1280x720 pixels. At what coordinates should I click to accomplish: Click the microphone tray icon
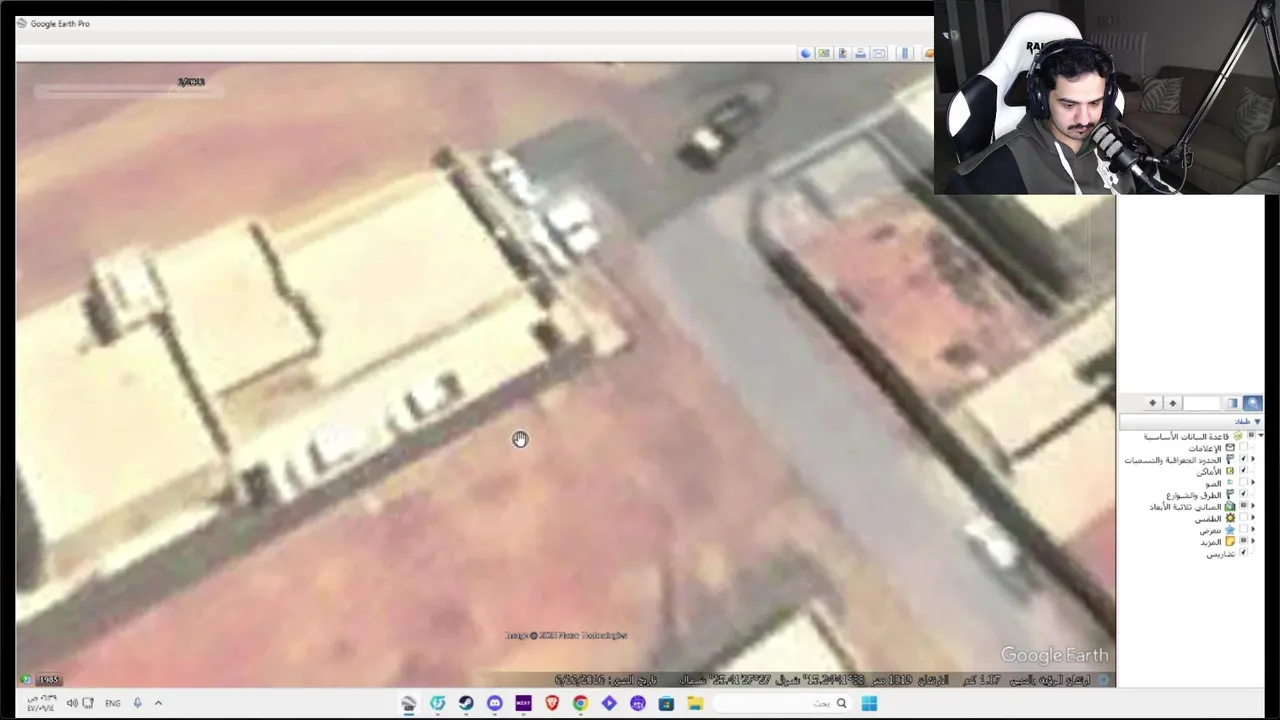138,703
